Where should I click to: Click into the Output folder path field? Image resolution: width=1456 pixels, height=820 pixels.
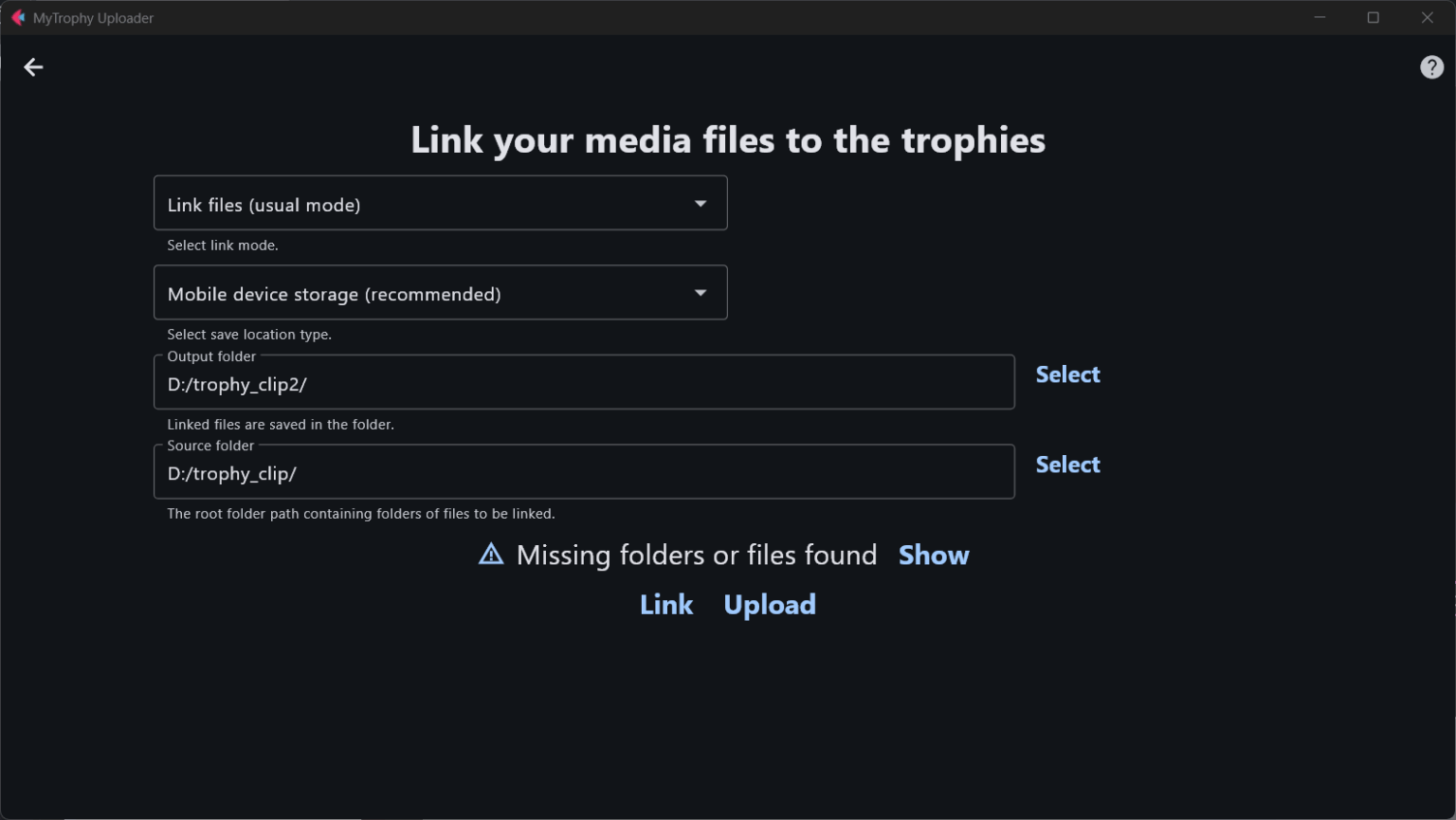[583, 384]
